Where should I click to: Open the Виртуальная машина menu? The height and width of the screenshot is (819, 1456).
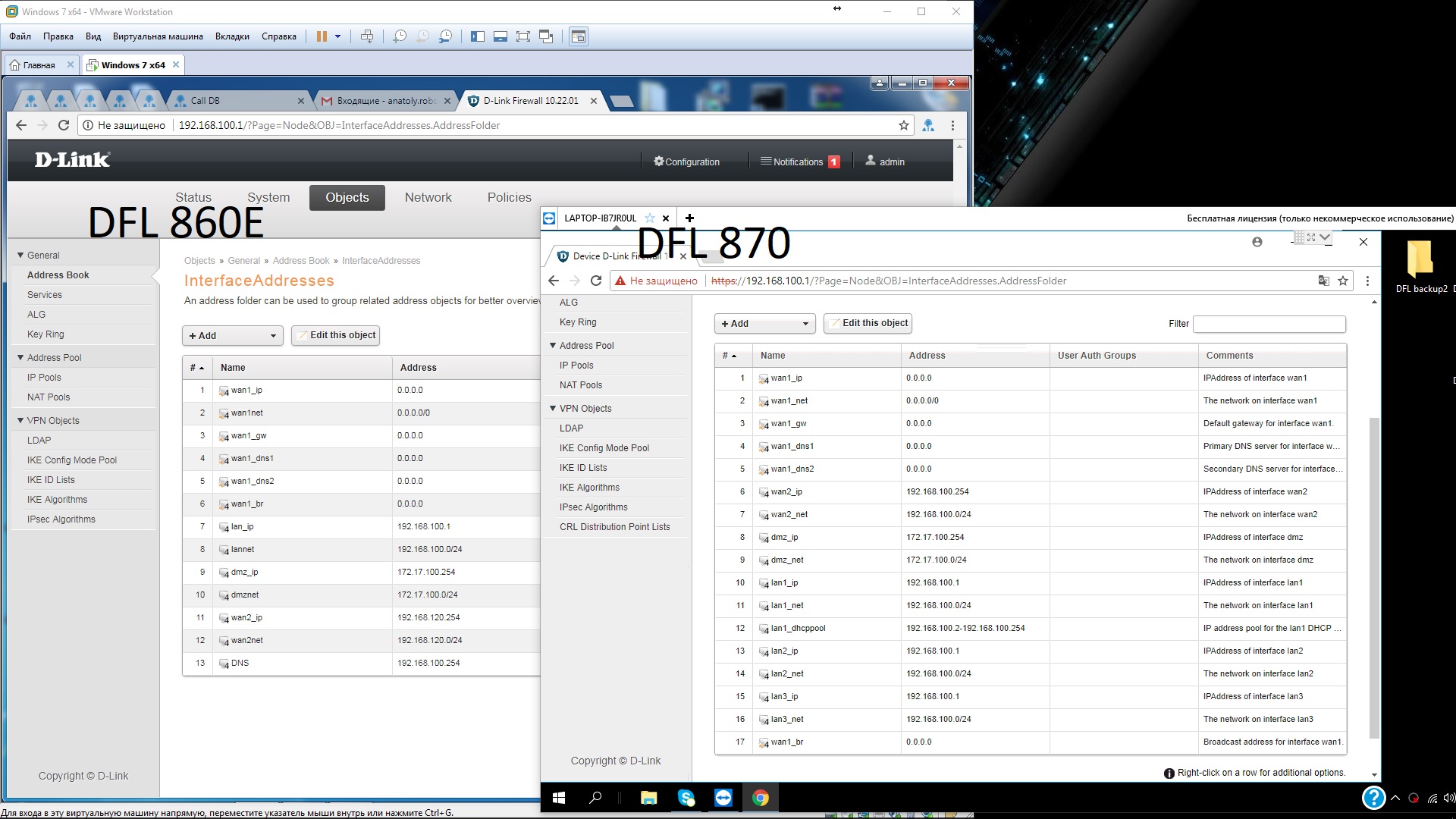tap(158, 36)
